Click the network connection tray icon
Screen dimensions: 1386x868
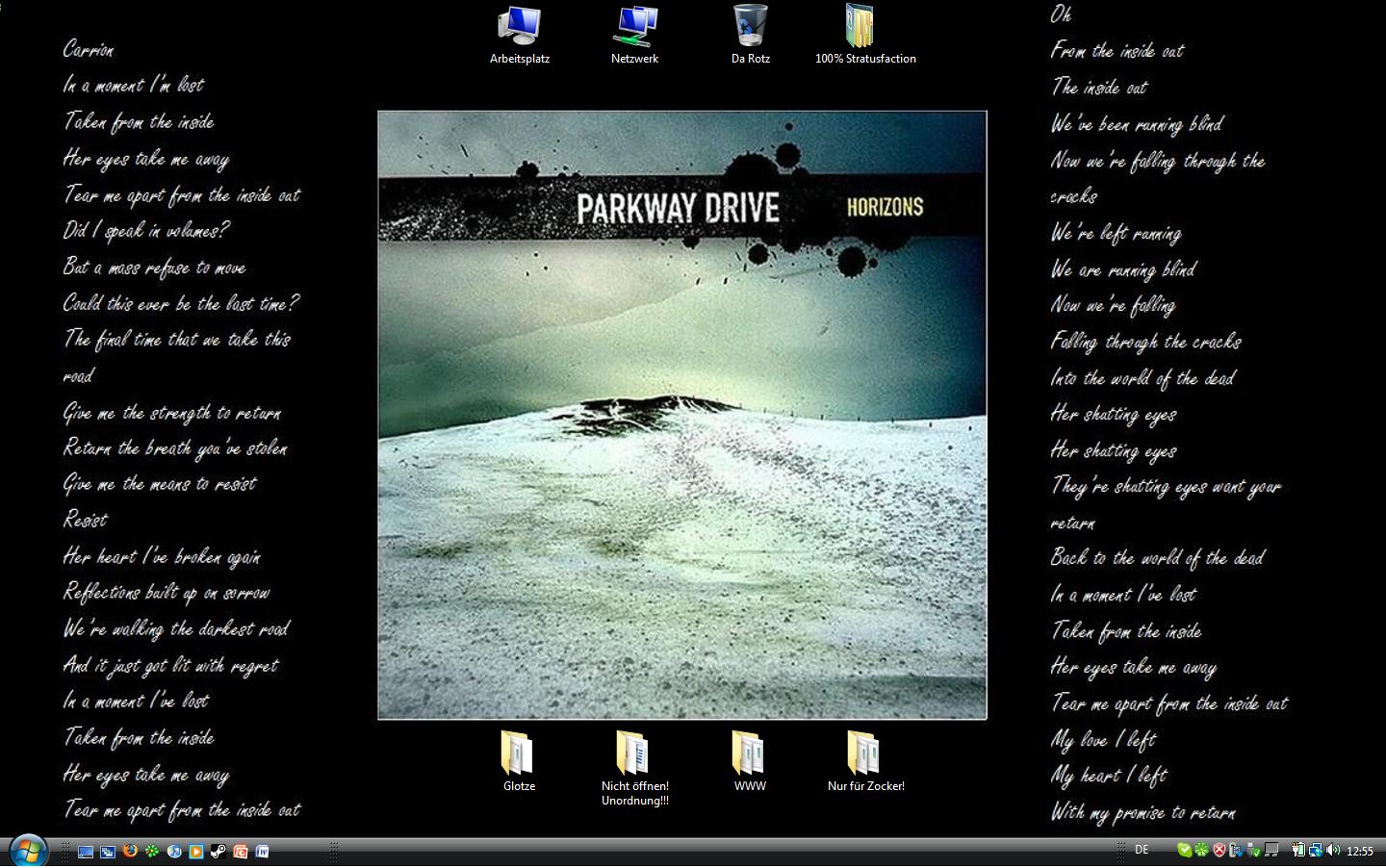click(1315, 850)
